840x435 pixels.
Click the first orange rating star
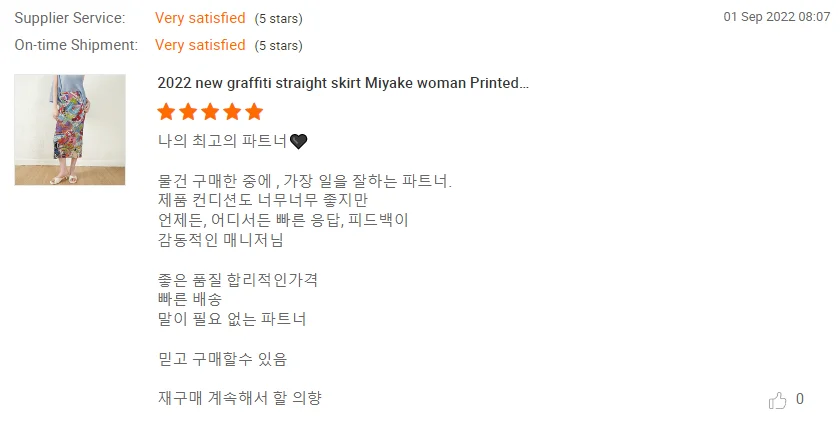click(x=167, y=111)
